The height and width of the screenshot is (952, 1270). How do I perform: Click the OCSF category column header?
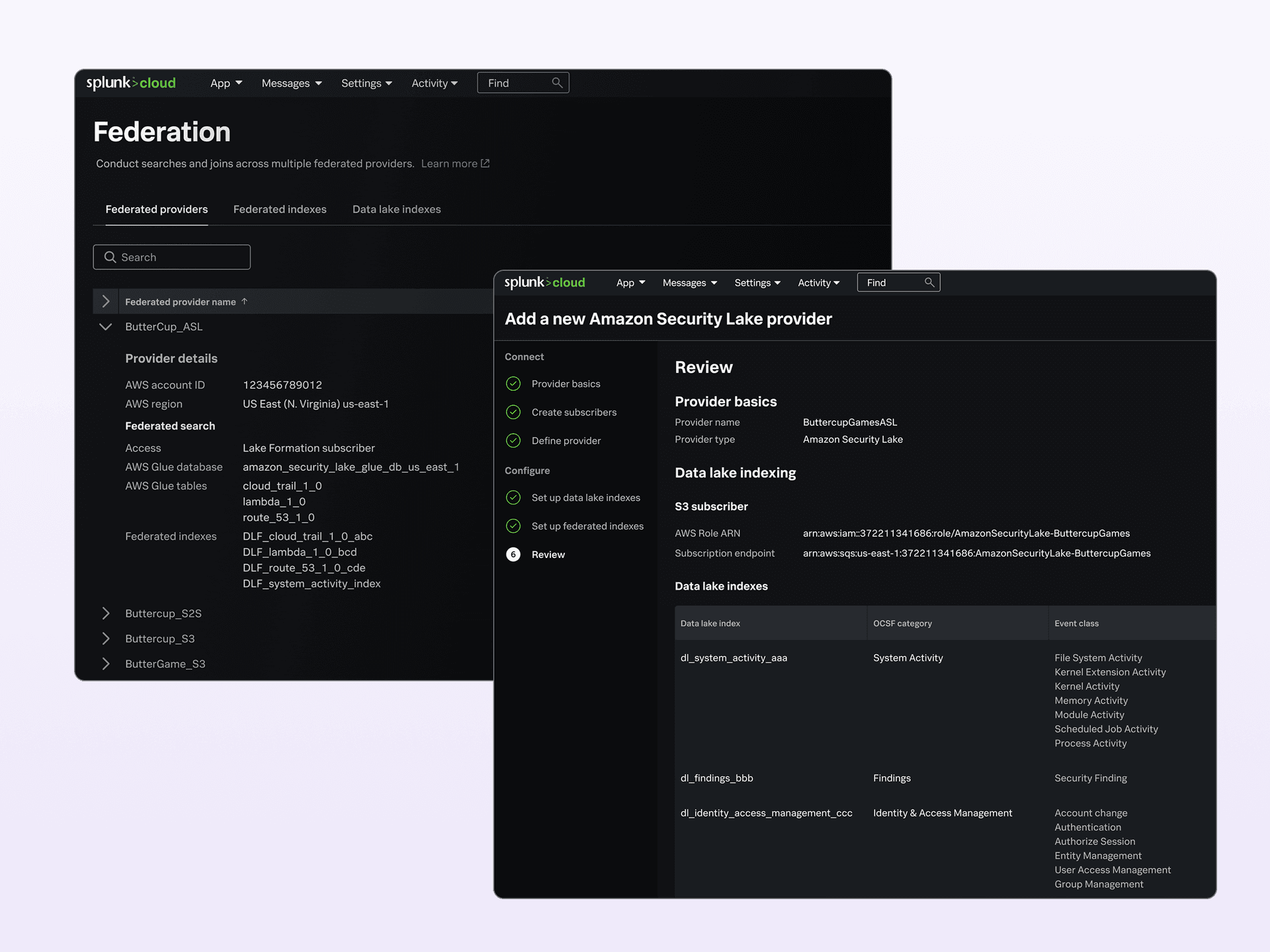point(902,623)
